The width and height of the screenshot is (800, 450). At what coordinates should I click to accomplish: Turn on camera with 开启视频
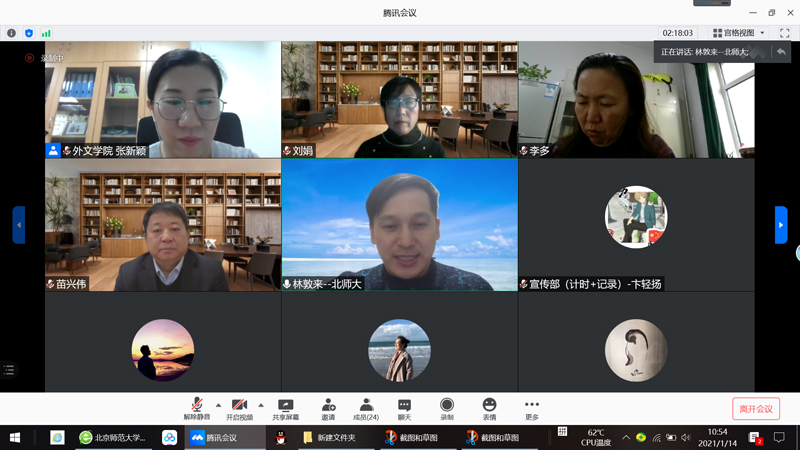(x=239, y=407)
